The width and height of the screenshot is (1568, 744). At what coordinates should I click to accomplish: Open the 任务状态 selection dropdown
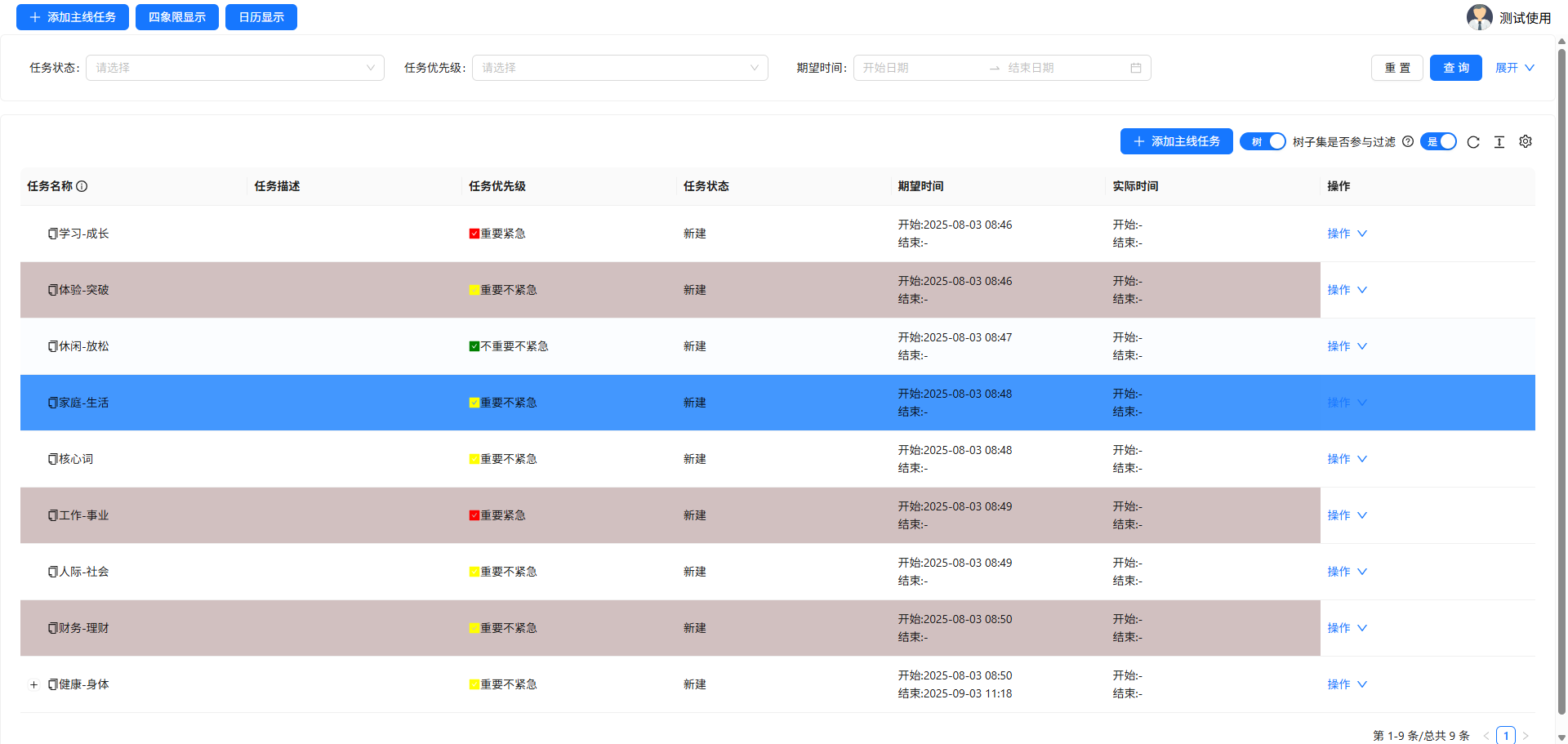click(x=234, y=68)
